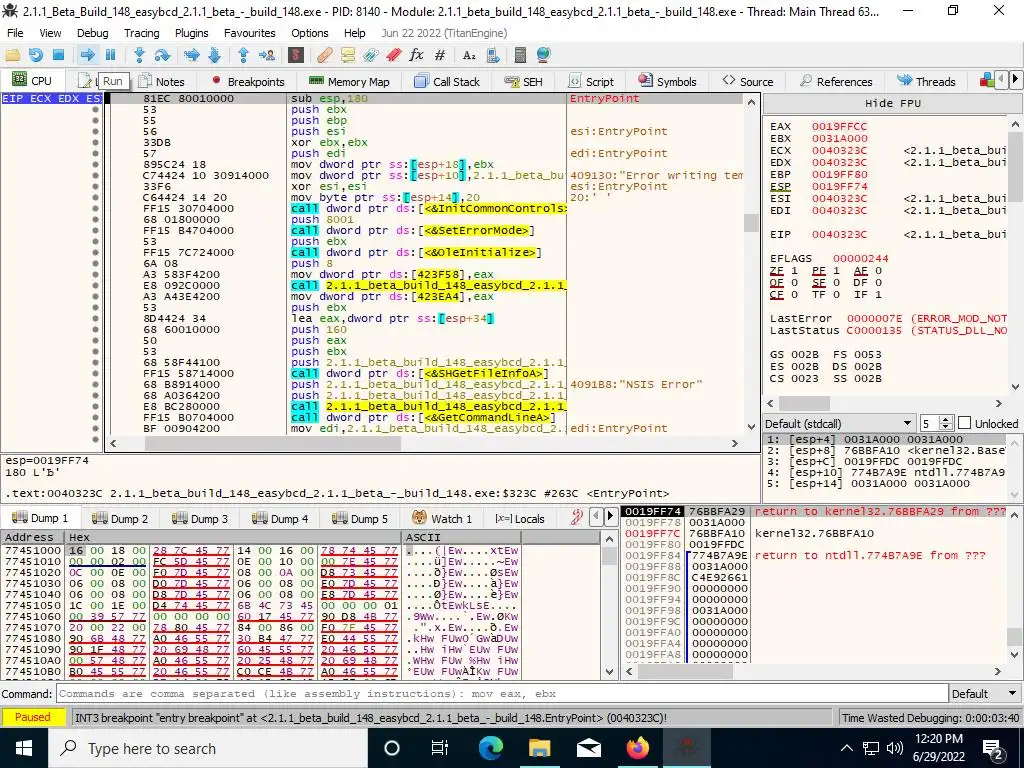Click the Step Into toolbar icon
1024x768 pixels.
139,56
